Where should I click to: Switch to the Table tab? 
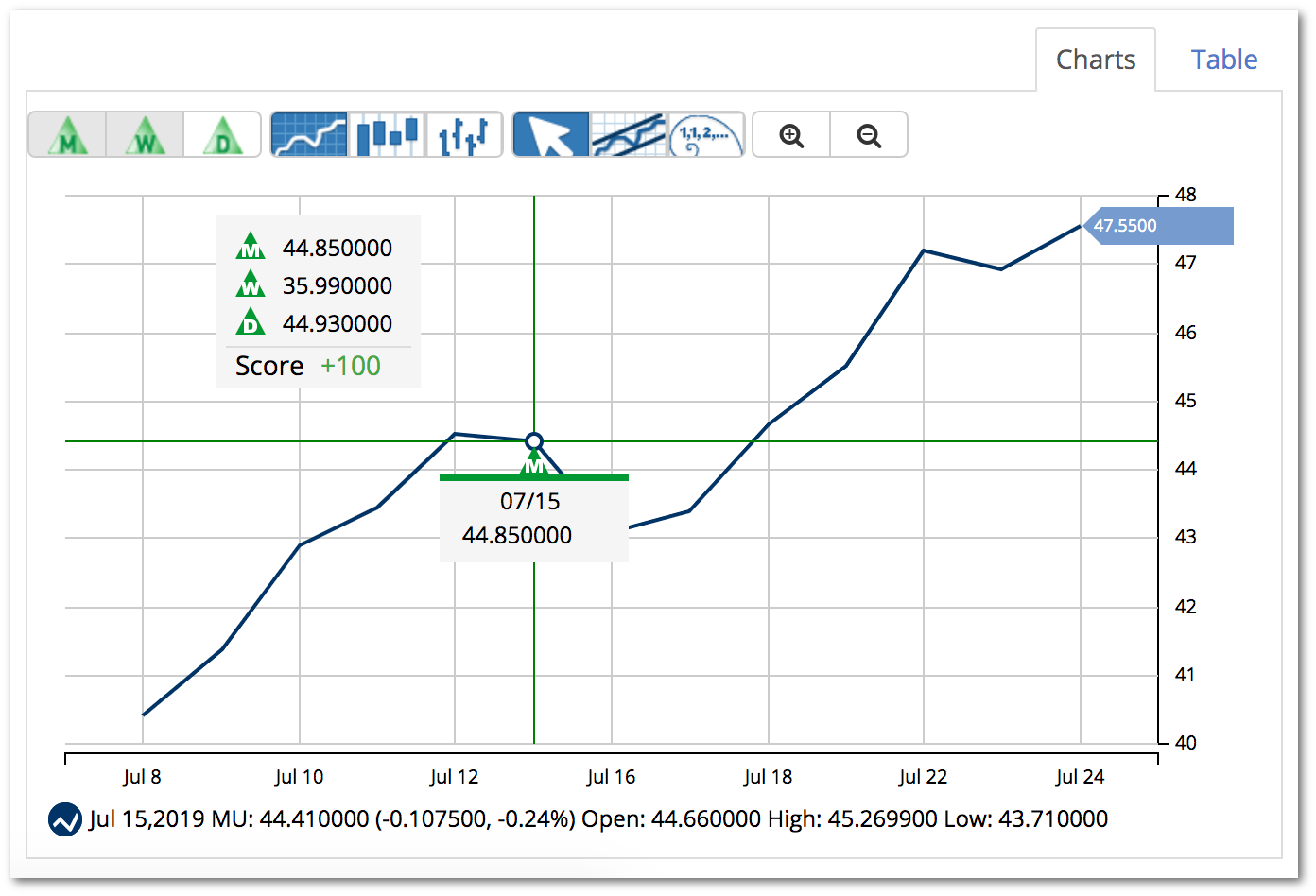1224,60
